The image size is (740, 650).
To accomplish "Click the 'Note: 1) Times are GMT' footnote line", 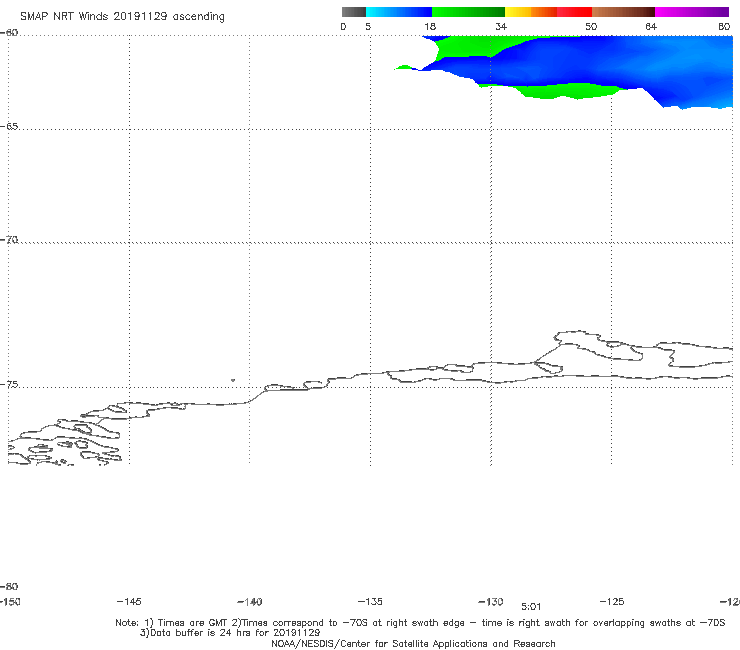I will [420, 623].
